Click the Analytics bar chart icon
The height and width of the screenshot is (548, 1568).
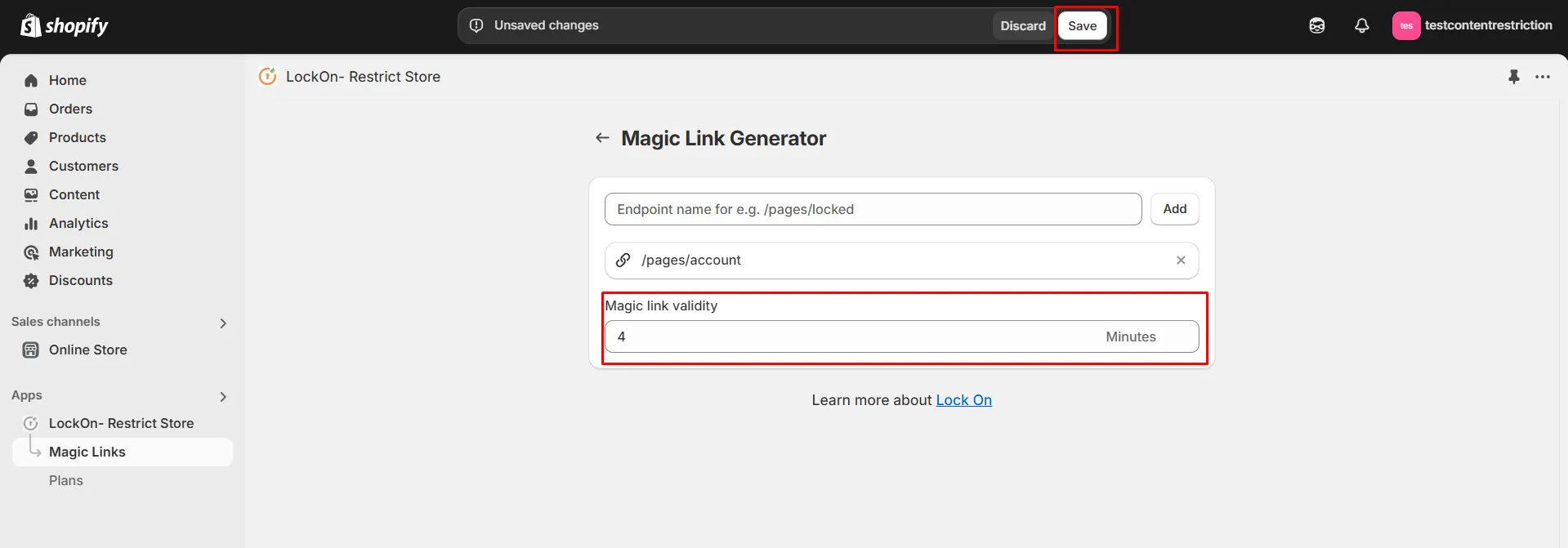[x=31, y=223]
